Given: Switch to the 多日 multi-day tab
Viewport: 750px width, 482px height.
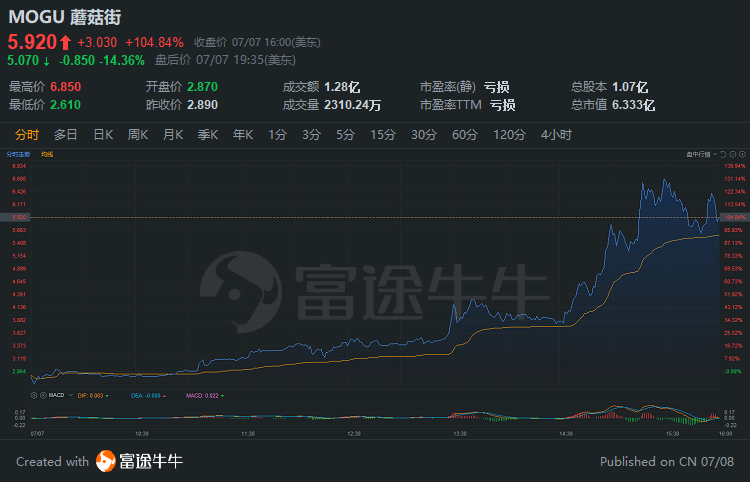Looking at the screenshot, I should pyautogui.click(x=66, y=135).
